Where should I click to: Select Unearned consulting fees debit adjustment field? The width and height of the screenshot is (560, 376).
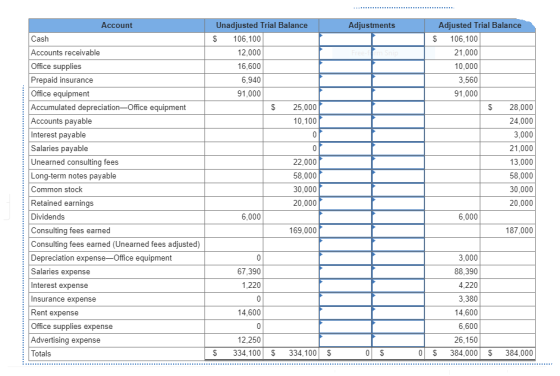pyautogui.click(x=345, y=162)
